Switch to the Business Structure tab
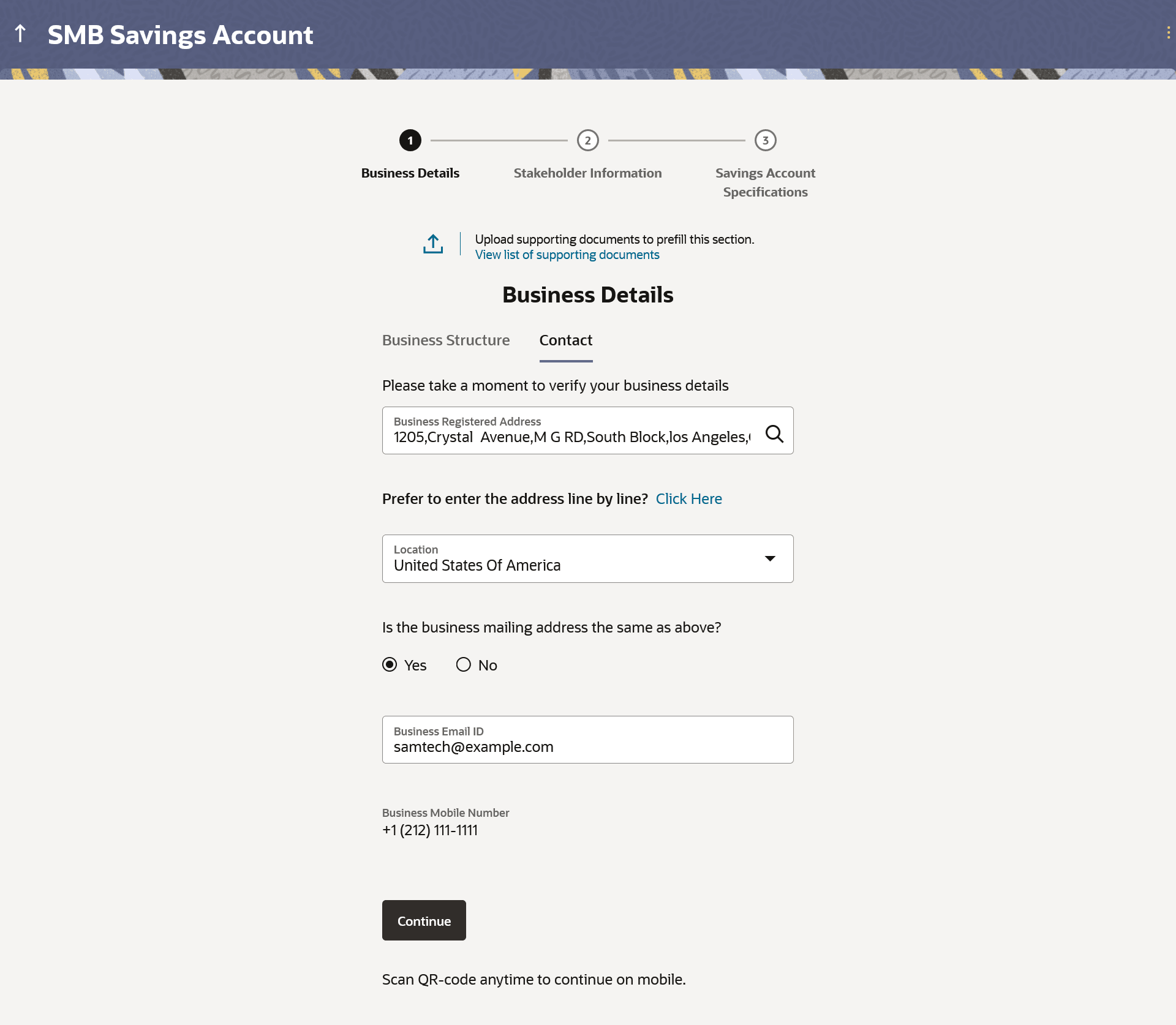The height and width of the screenshot is (1025, 1176). (x=446, y=340)
